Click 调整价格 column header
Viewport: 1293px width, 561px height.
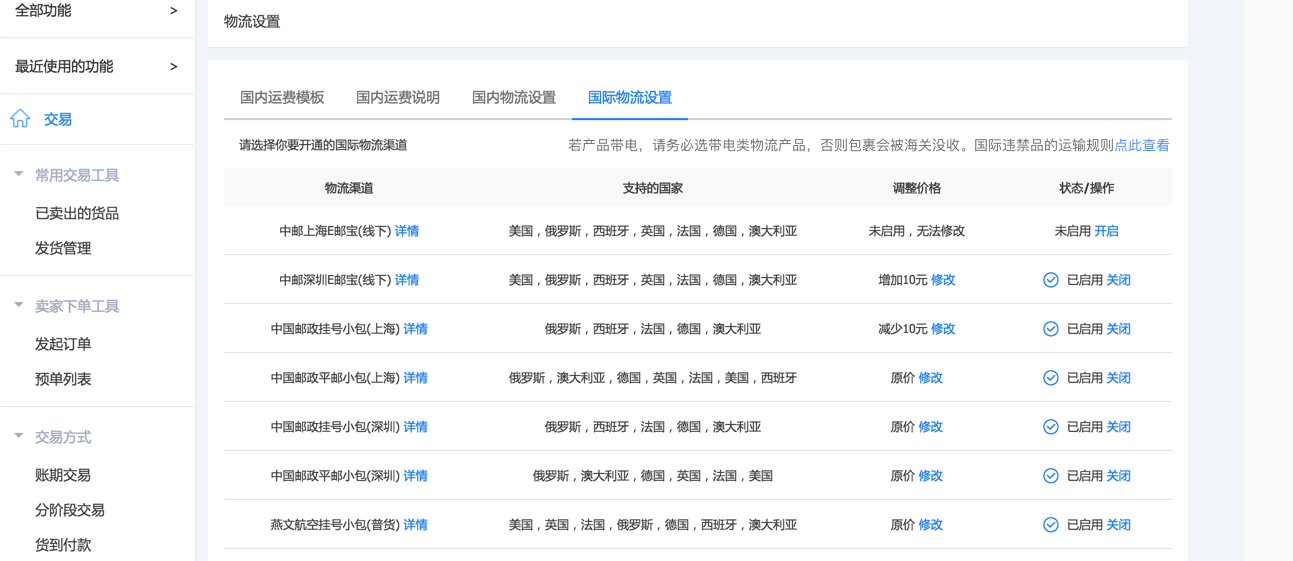tap(917, 188)
